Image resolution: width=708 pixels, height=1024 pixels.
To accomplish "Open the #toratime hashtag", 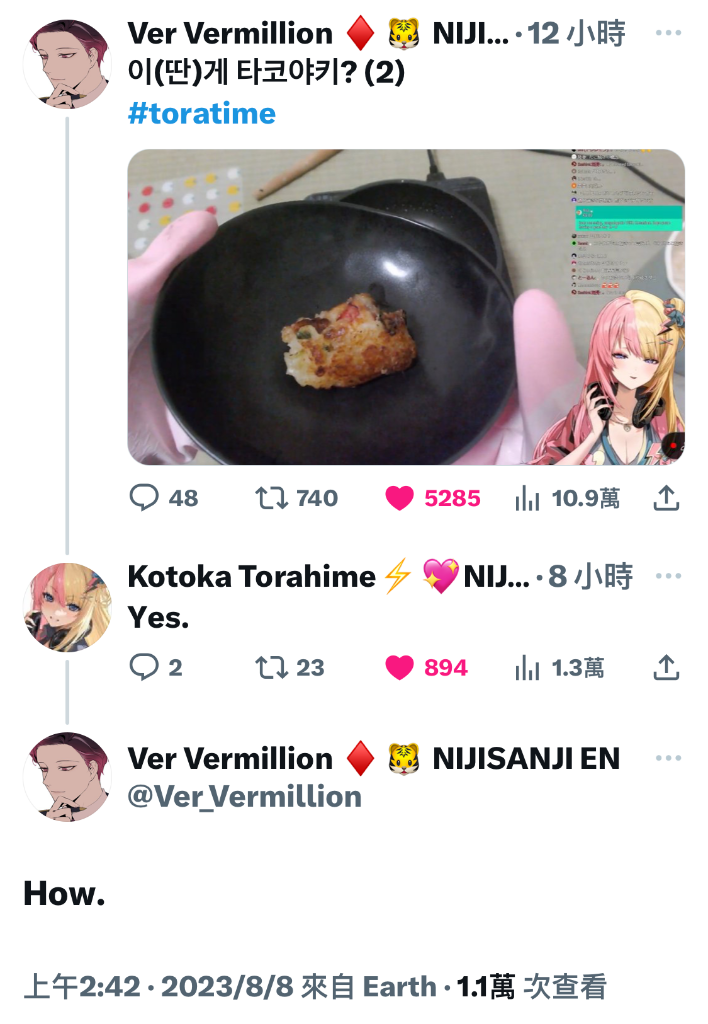I will click(x=202, y=114).
